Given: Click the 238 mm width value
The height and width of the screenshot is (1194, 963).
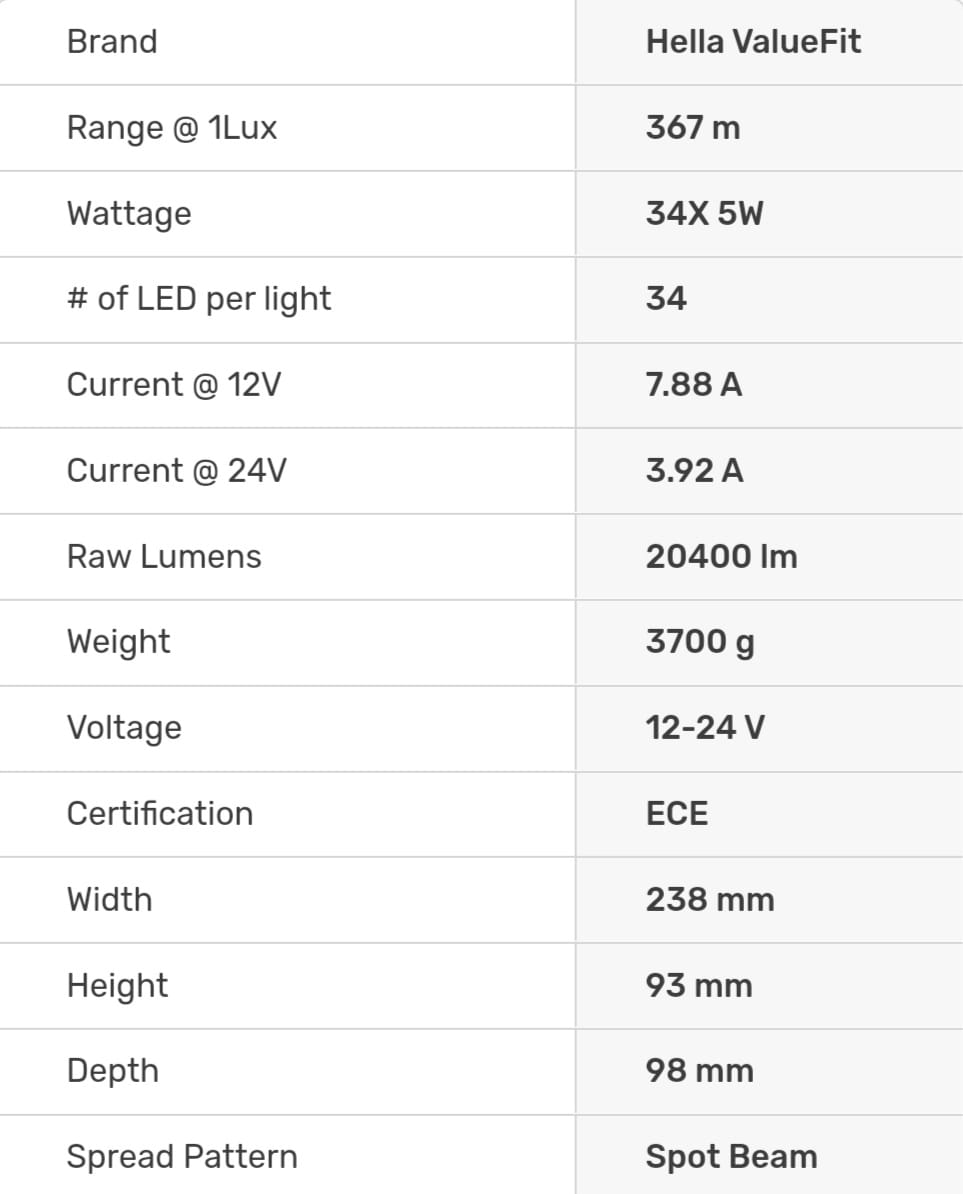Looking at the screenshot, I should click(710, 900).
